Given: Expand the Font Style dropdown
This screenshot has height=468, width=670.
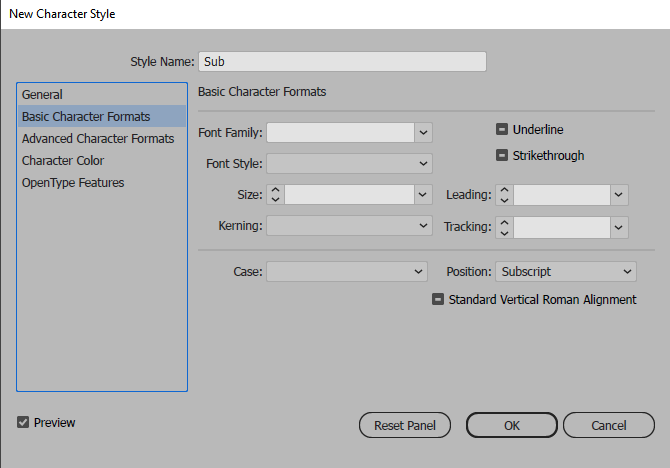Looking at the screenshot, I should click(x=424, y=163).
